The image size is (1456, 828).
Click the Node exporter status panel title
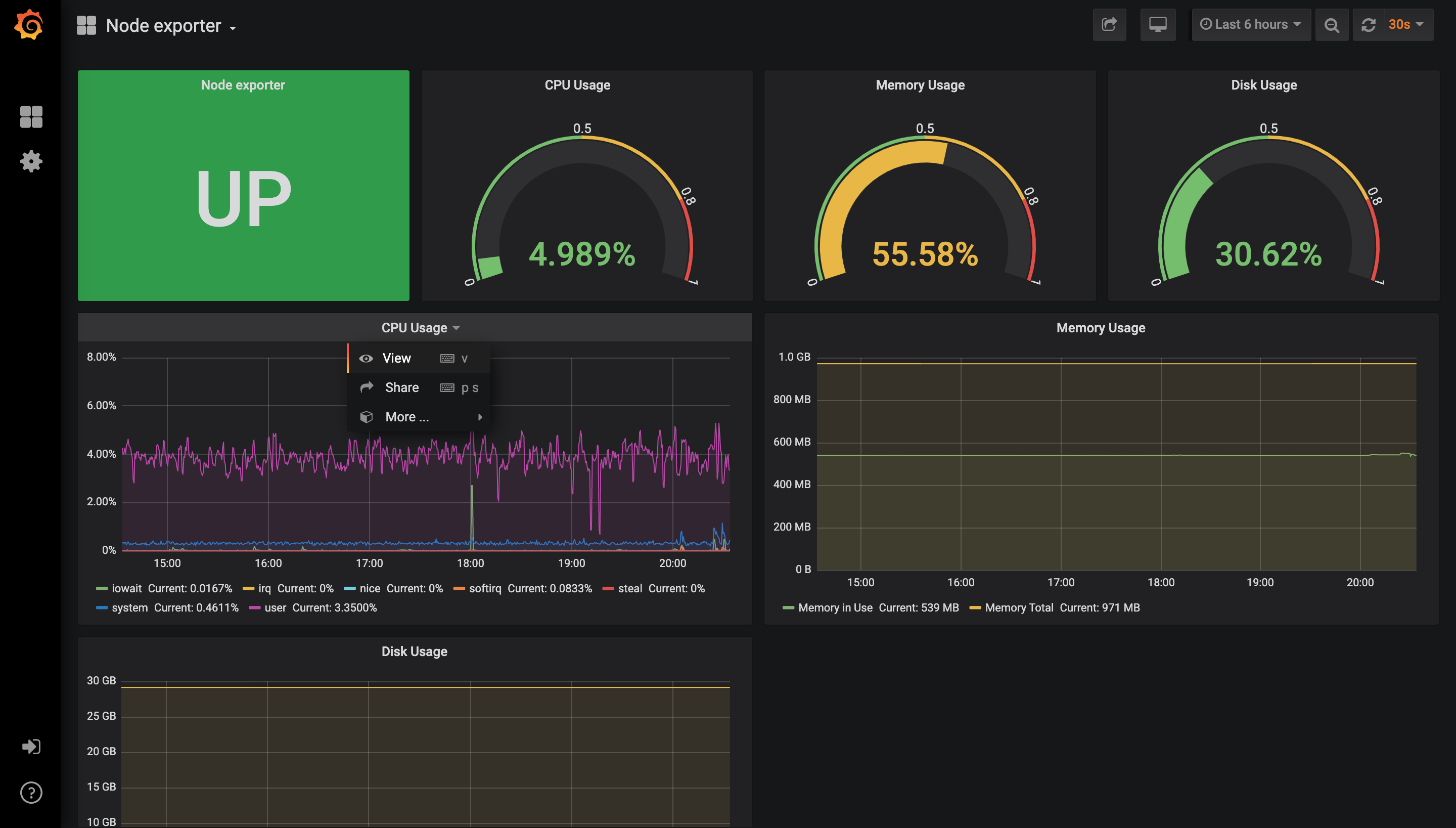point(243,85)
